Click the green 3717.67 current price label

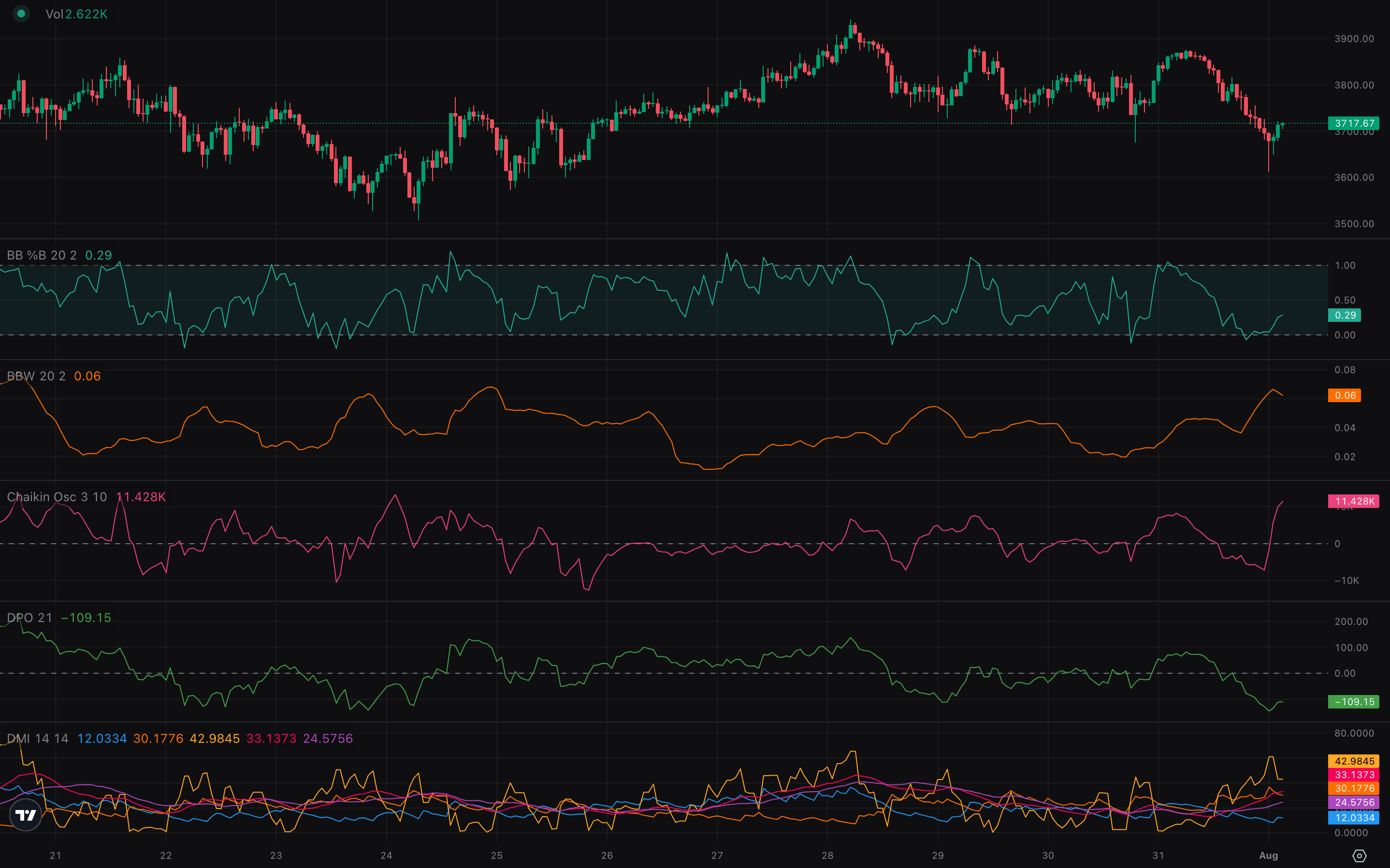pyautogui.click(x=1354, y=123)
